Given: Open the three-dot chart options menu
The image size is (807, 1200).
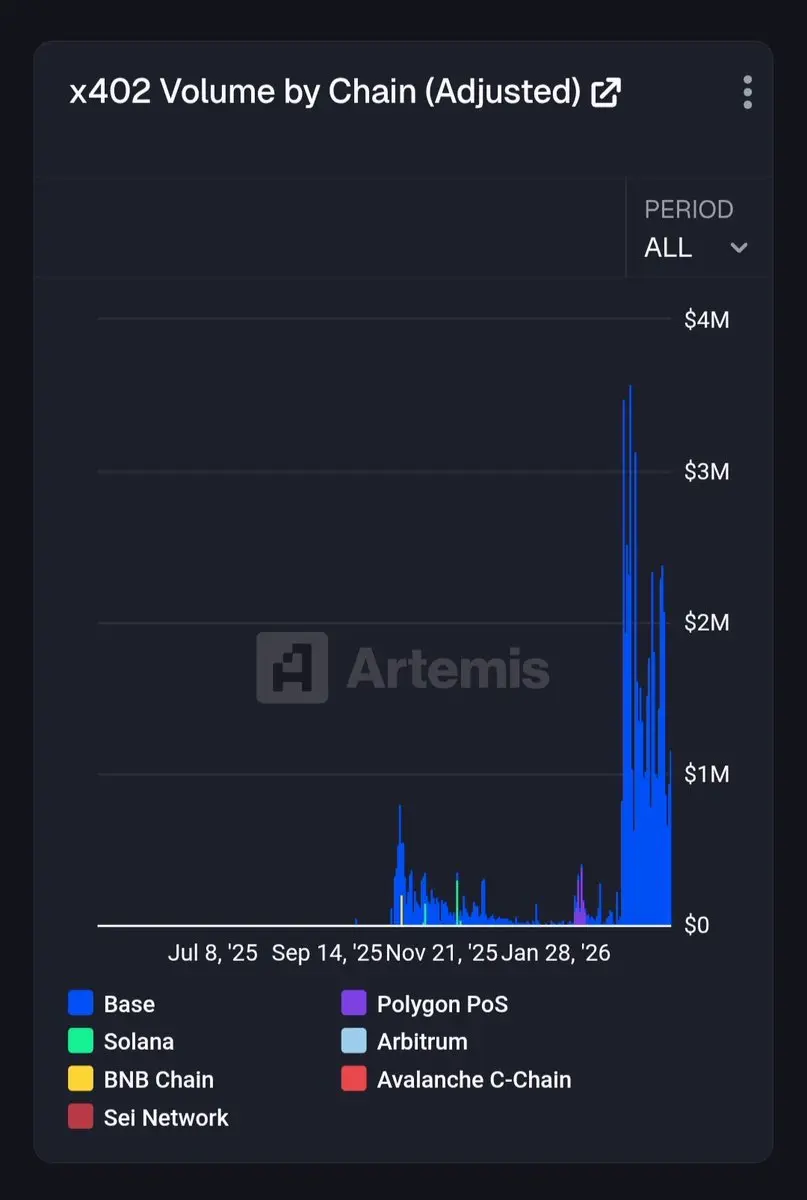Looking at the screenshot, I should coord(747,92).
